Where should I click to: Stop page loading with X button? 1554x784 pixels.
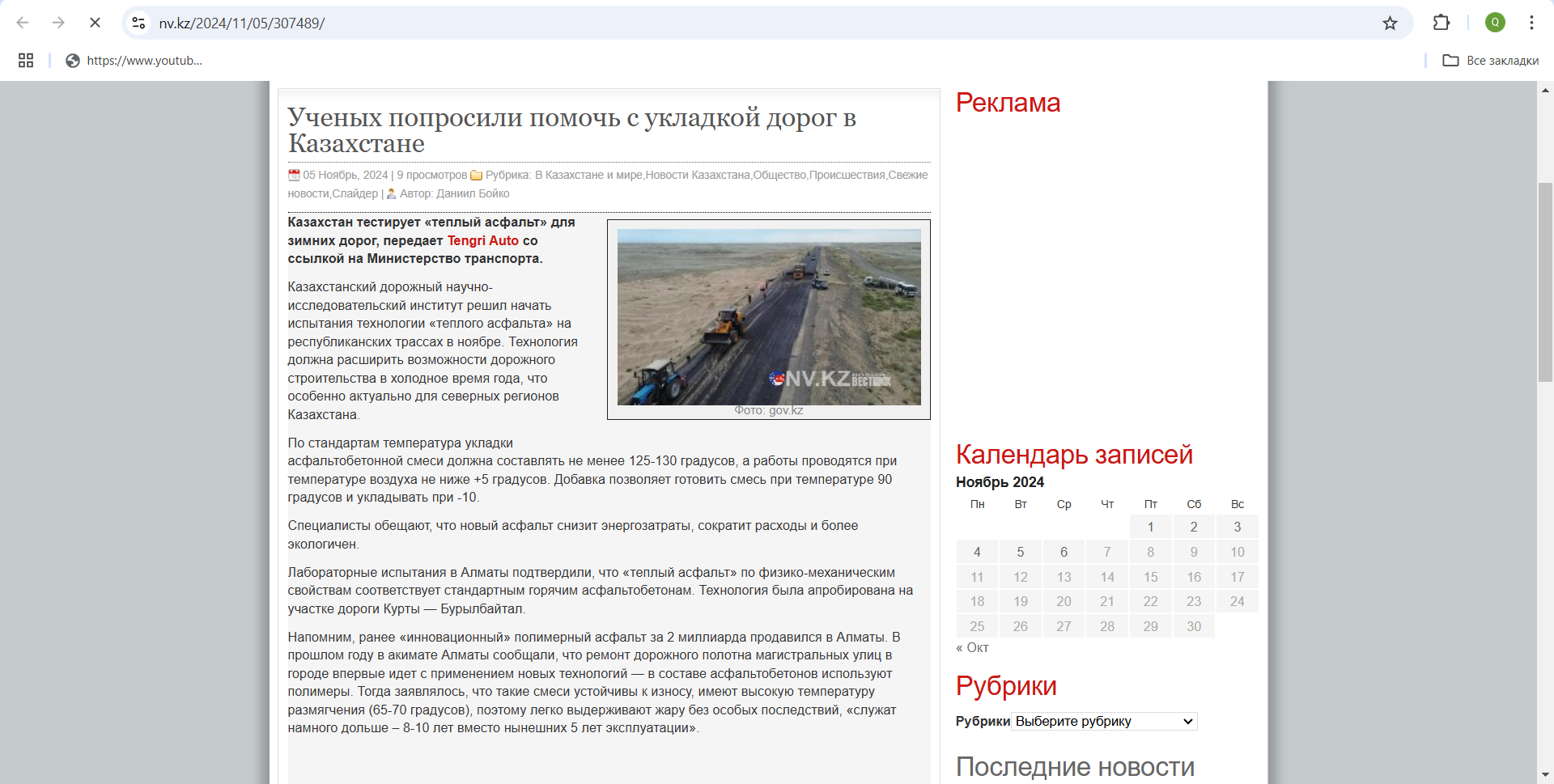(95, 23)
